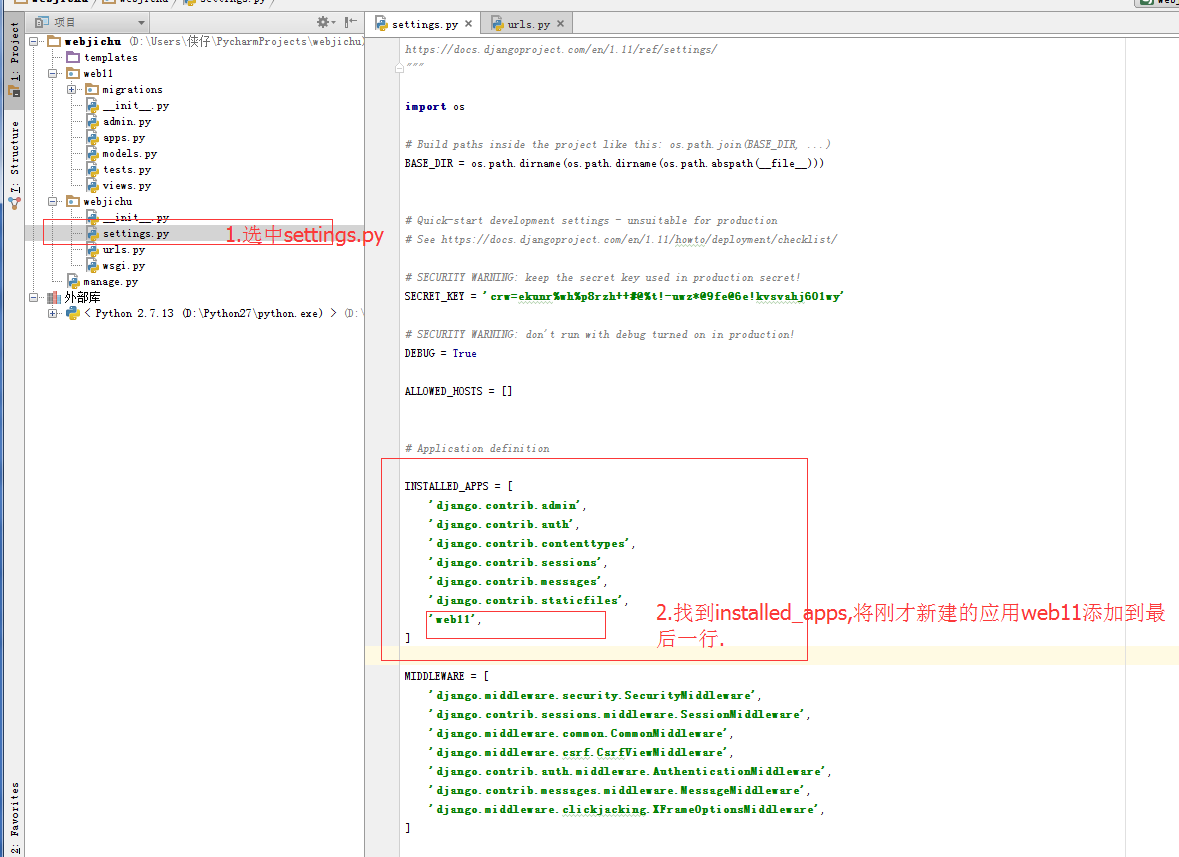Open the project panel settings gear
This screenshot has width=1179, height=857.
point(324,23)
